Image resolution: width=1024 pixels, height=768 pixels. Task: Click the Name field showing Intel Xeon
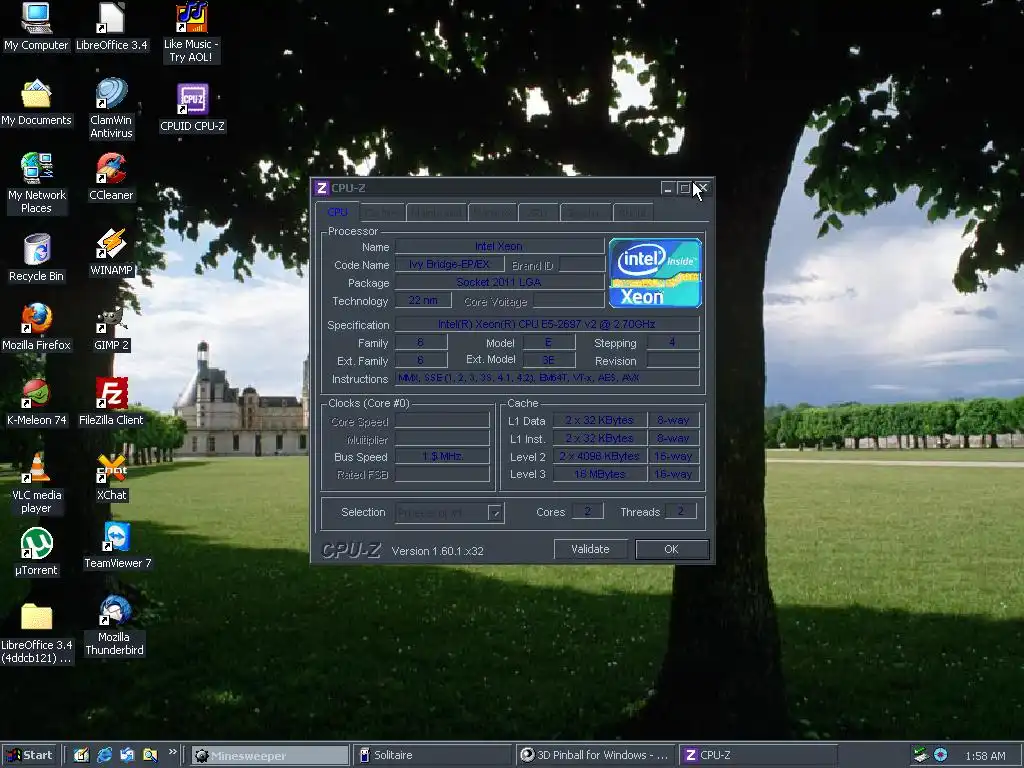[500, 246]
